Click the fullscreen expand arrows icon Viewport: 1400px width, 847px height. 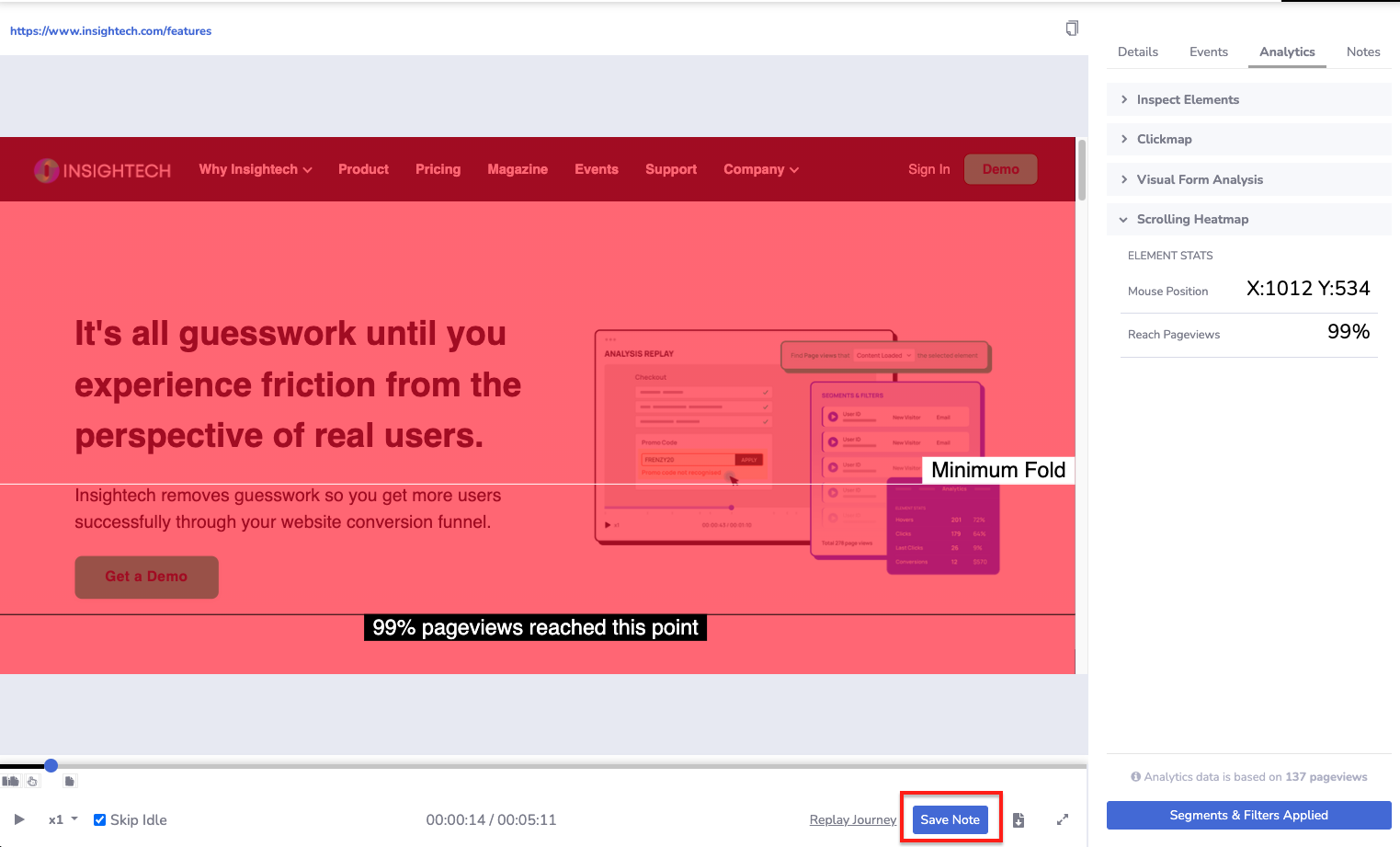(1063, 819)
